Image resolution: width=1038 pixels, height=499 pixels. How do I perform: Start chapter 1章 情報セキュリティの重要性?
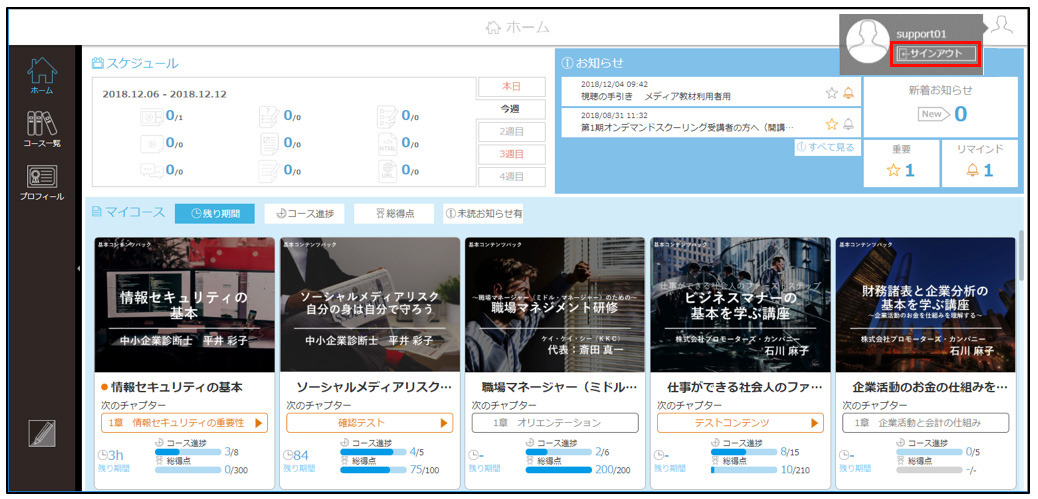(x=185, y=422)
